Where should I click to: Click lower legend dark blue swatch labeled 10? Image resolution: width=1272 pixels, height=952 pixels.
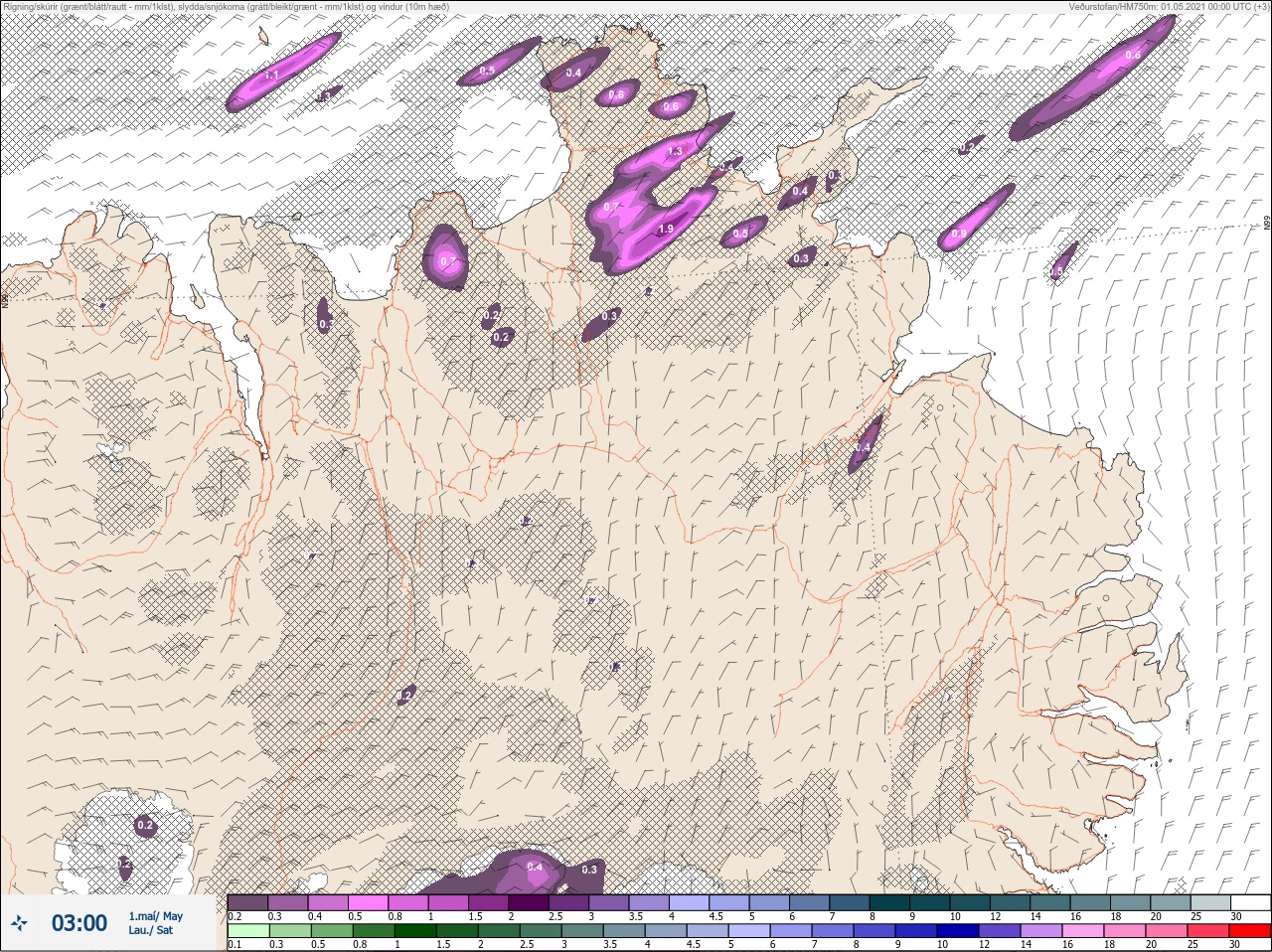[958, 931]
